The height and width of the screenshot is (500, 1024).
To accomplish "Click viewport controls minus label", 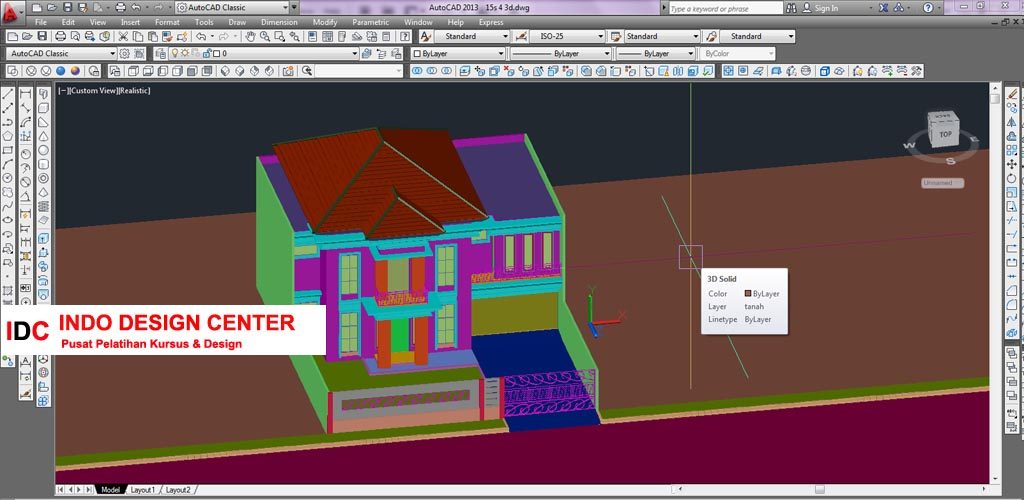I will (x=63, y=91).
